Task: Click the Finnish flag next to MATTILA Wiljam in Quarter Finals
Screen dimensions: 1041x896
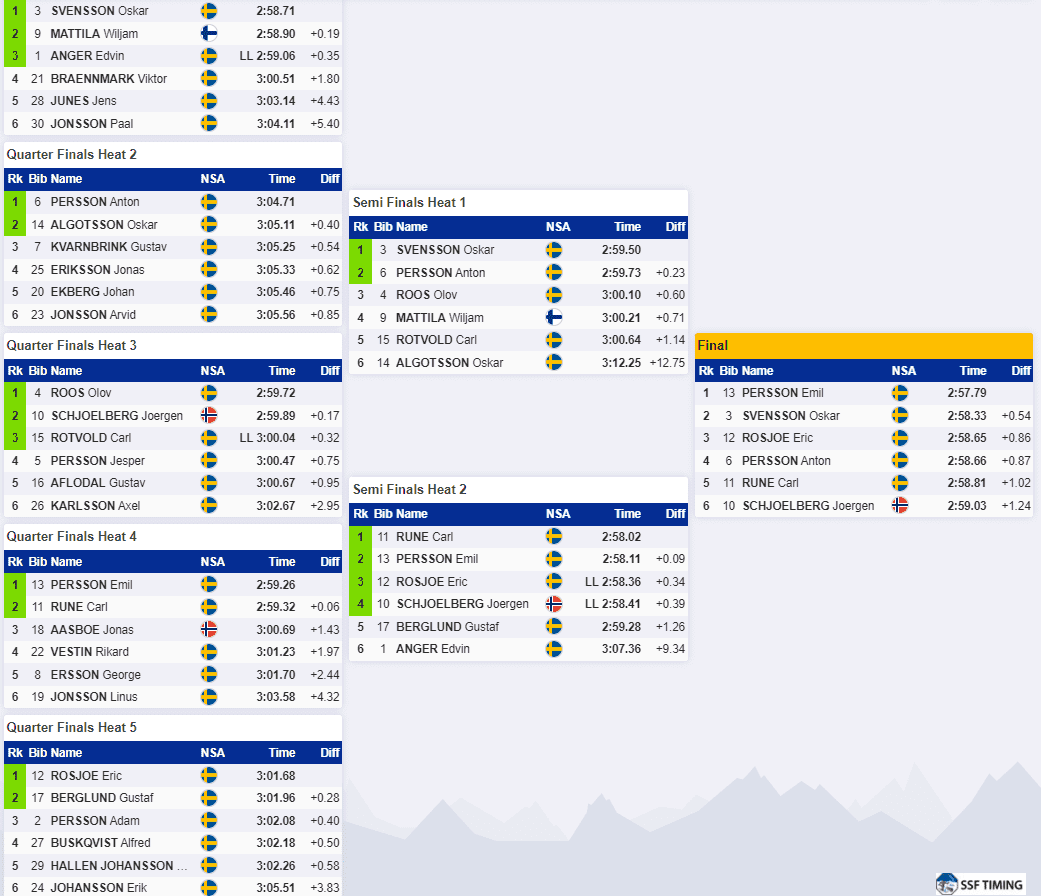Action: (x=208, y=33)
